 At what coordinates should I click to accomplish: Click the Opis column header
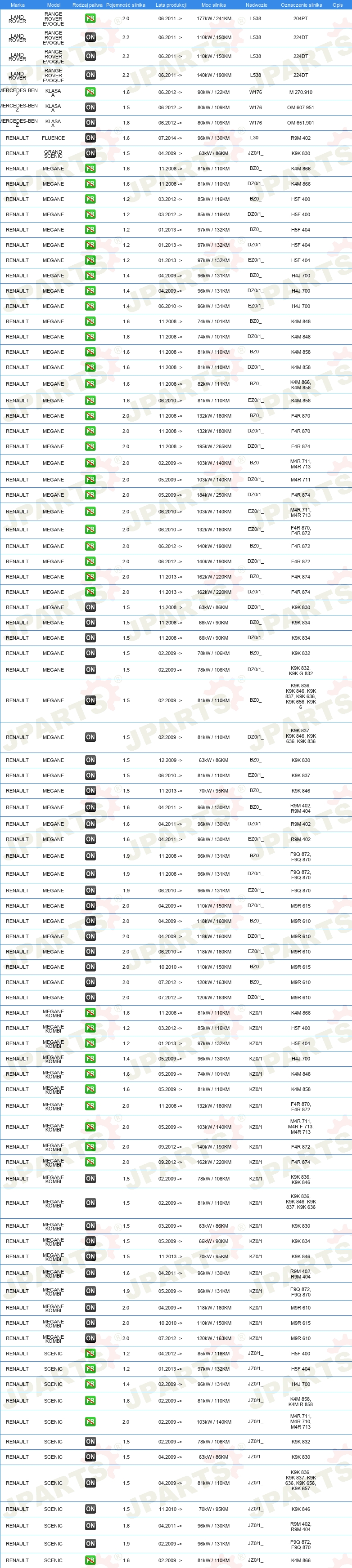(338, 5)
